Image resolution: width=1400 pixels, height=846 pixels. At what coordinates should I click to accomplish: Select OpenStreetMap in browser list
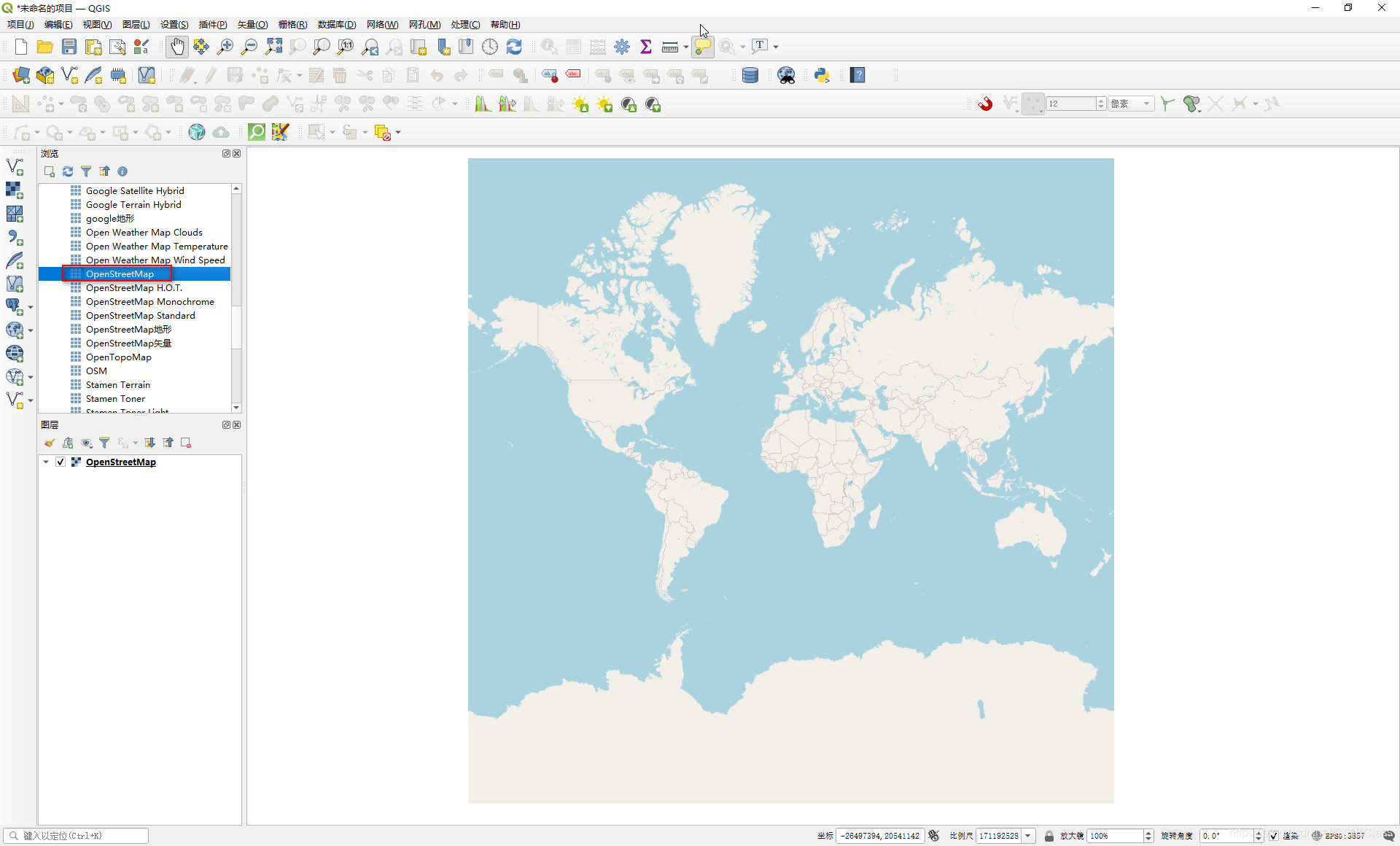pos(119,273)
